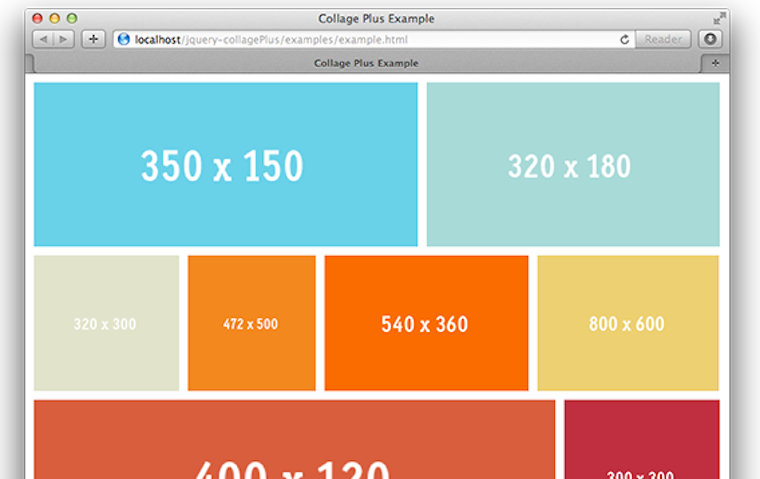
Task: Go forward with the Safari forward arrow
Action: click(63, 39)
